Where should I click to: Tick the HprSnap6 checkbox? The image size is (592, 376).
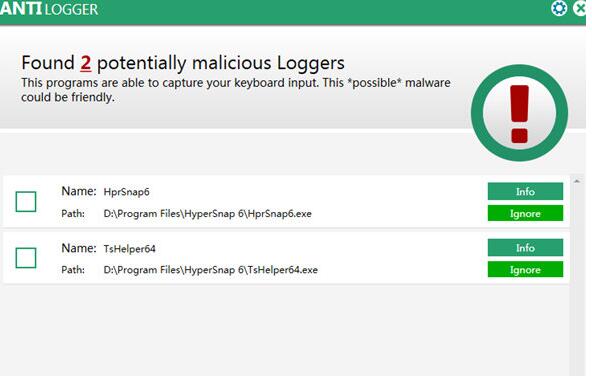point(26,202)
